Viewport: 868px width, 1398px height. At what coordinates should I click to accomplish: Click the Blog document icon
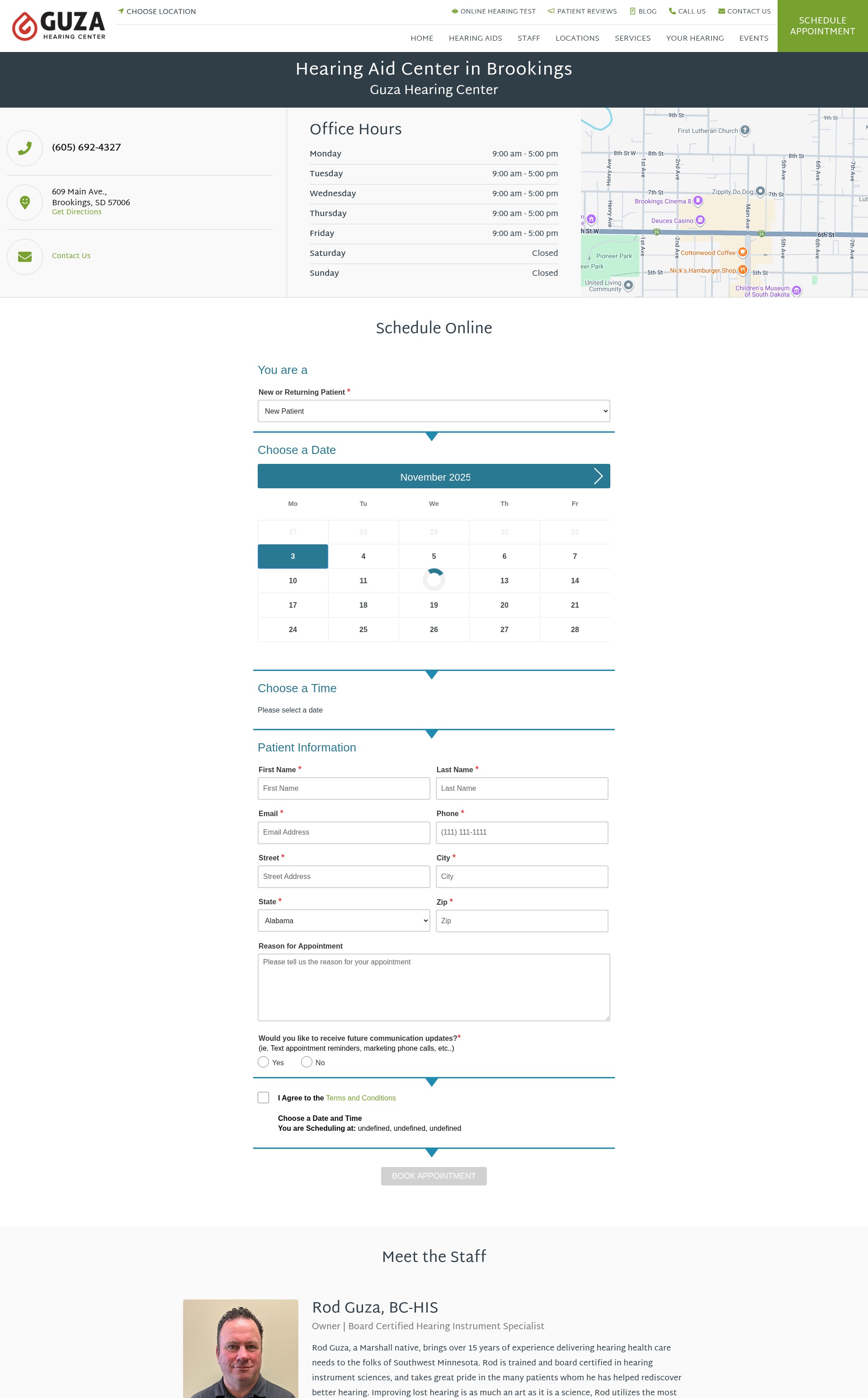632,11
